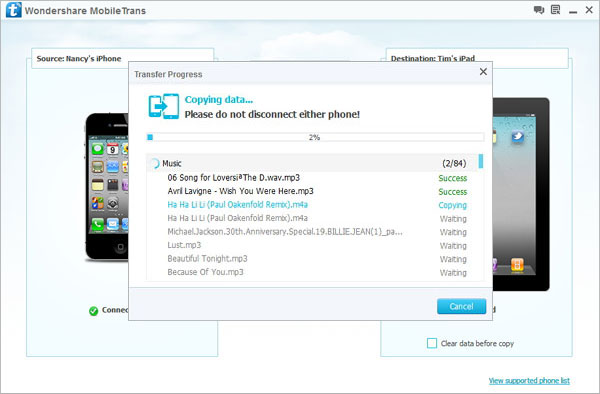Screen dimensions: 600x394
Task: Click the green Connected check icon
Action: point(93,311)
